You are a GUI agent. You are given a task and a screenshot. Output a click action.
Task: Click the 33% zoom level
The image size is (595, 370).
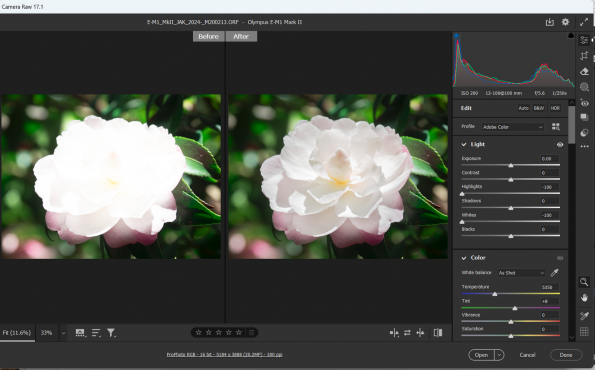click(x=46, y=333)
